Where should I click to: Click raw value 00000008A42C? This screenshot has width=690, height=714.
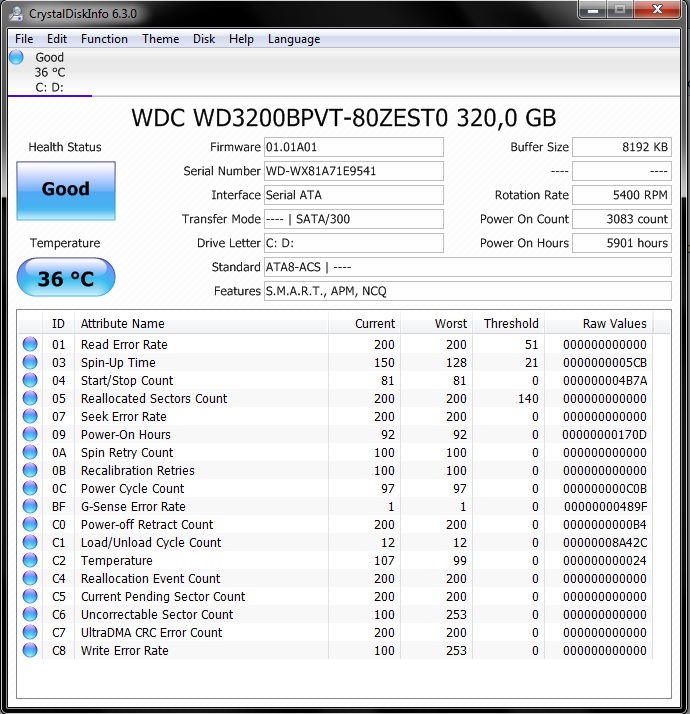point(605,543)
